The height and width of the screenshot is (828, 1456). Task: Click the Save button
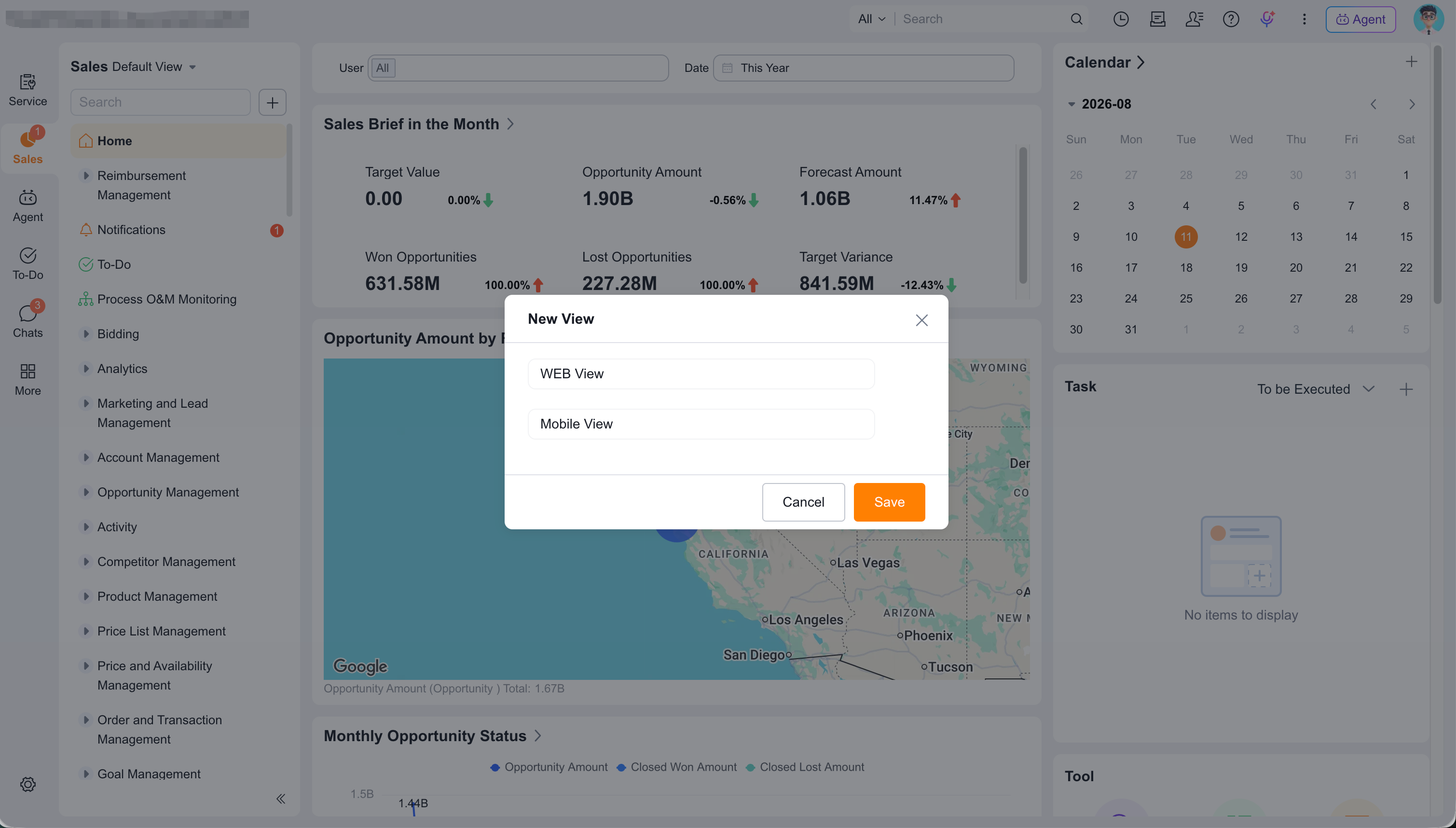point(889,502)
